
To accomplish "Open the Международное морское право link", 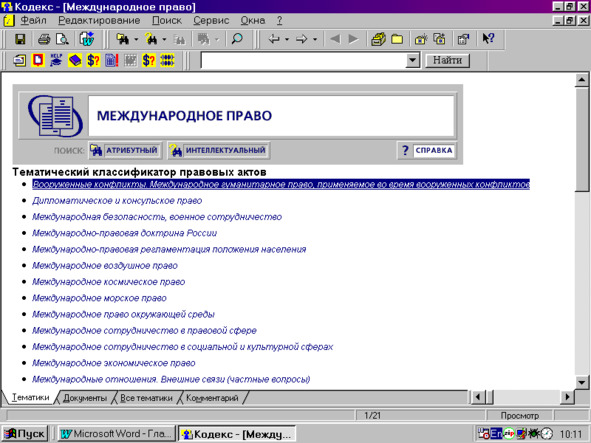I will [99, 298].
